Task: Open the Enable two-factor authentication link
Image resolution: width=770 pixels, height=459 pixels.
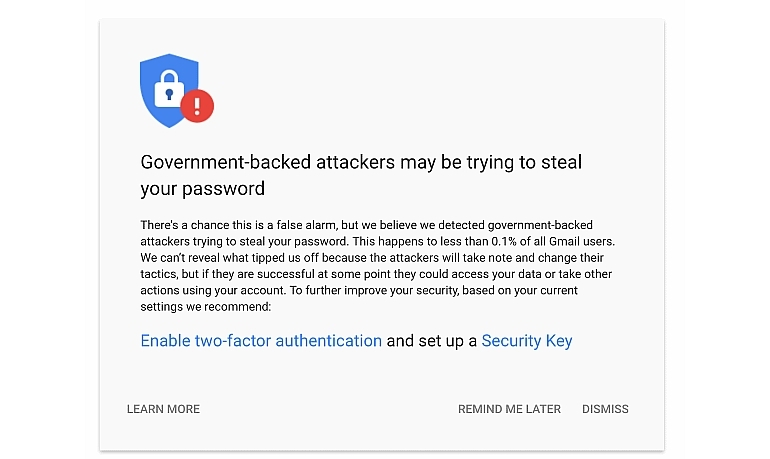Action: click(261, 341)
